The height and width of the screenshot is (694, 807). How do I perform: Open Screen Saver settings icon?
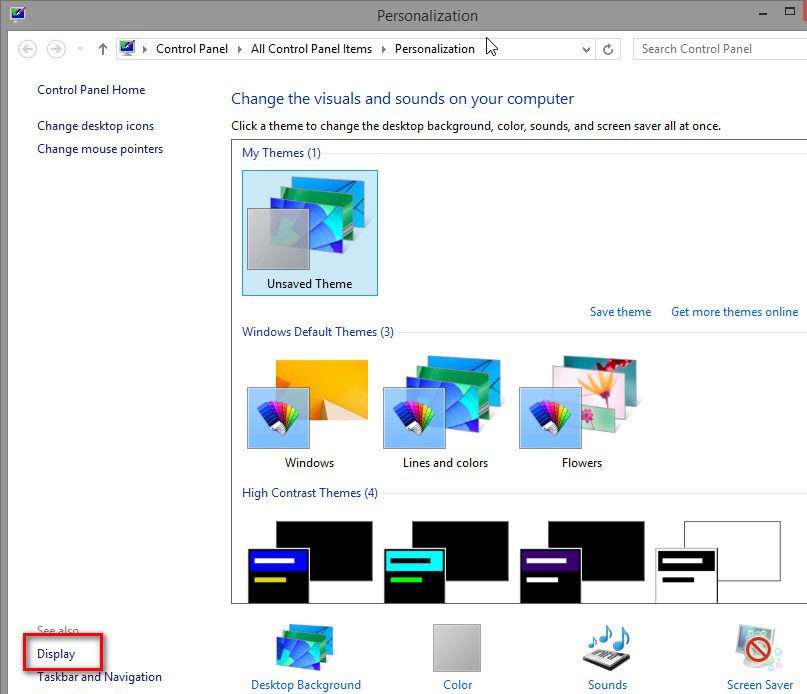click(760, 648)
